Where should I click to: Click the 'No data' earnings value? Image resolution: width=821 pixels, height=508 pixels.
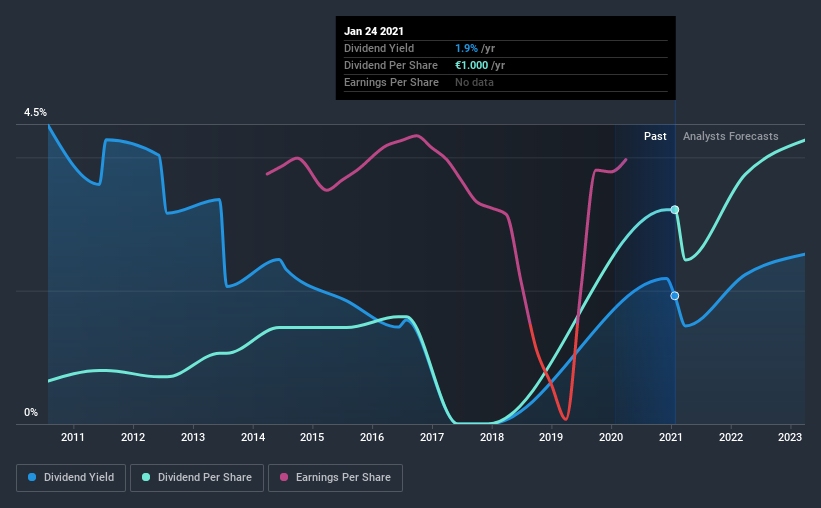coord(474,82)
